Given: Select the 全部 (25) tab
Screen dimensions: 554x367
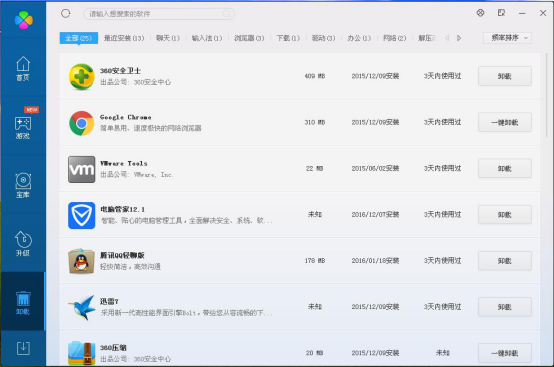Looking at the screenshot, I should (78, 38).
